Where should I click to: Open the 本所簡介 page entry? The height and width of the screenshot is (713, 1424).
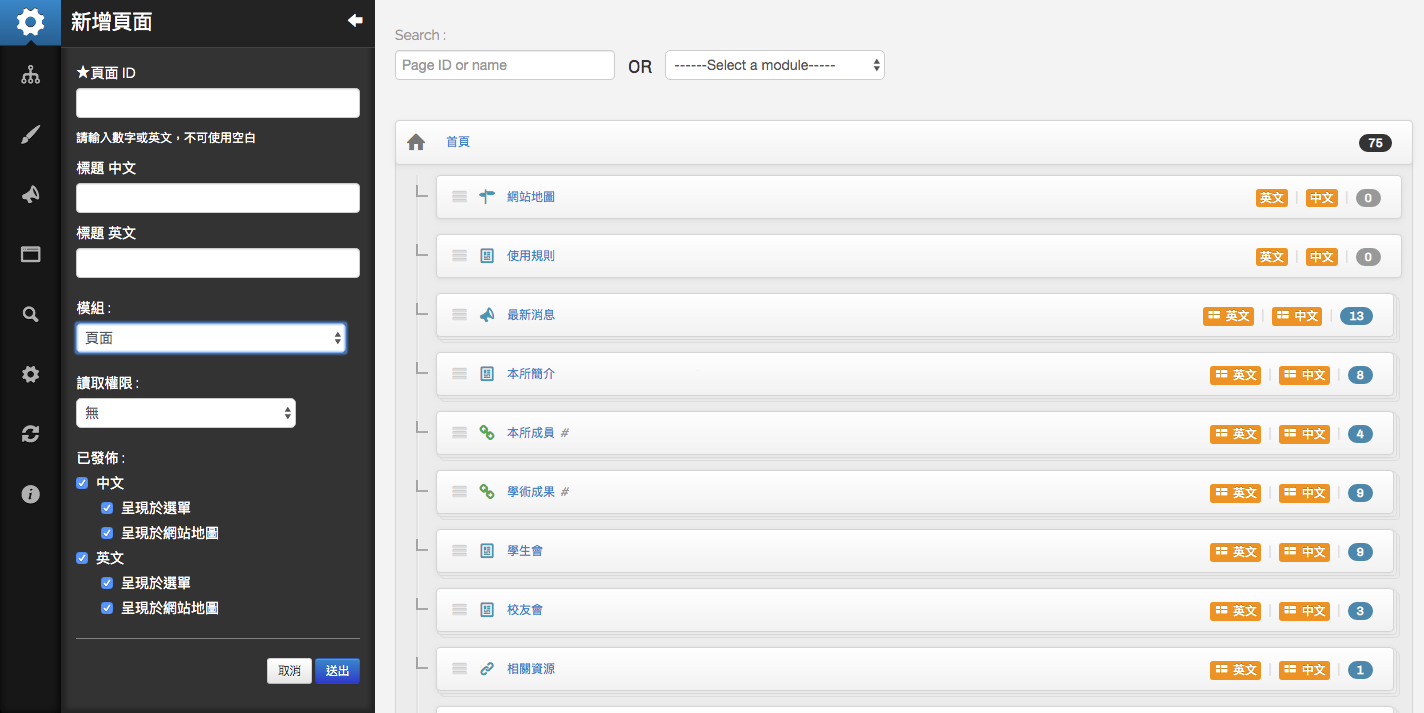click(531, 374)
